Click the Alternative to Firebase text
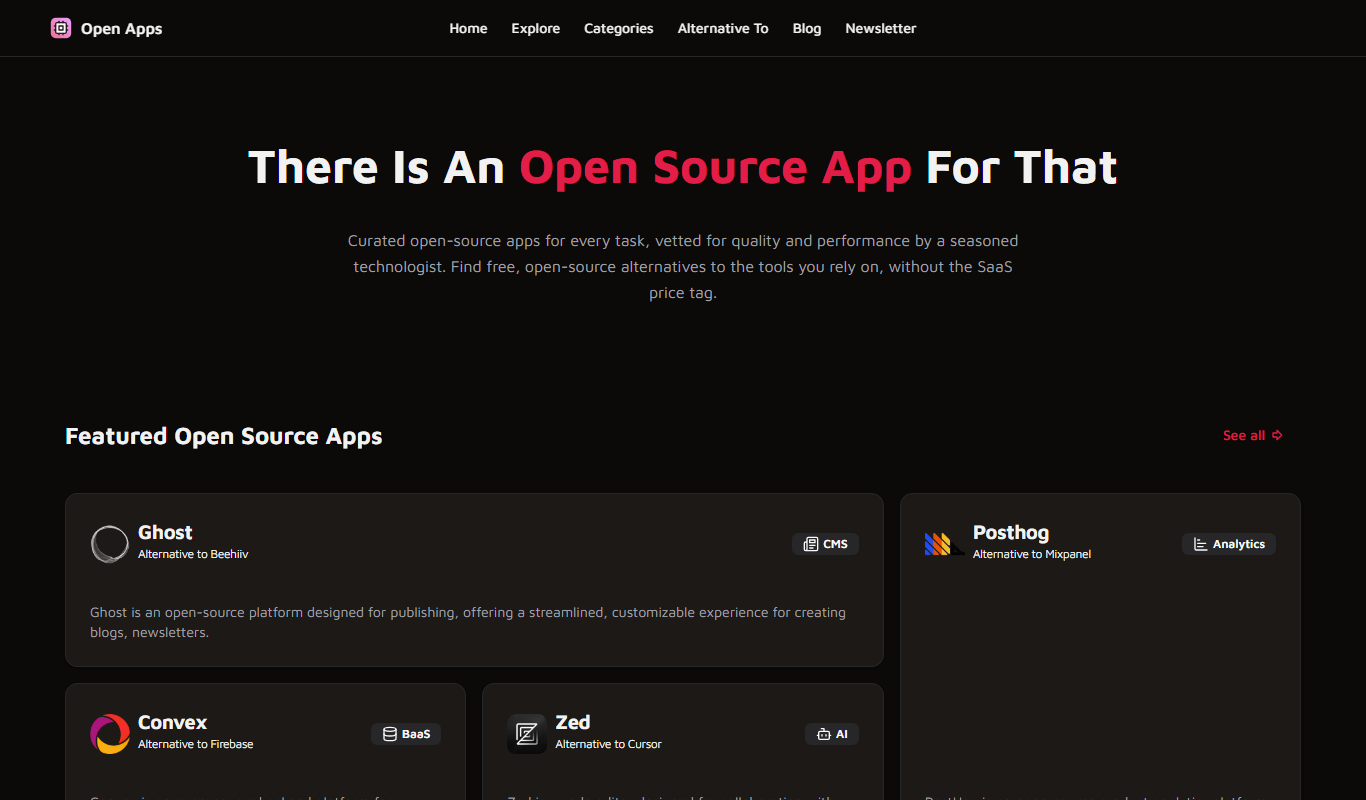Viewport: 1366px width, 800px height. click(x=196, y=744)
